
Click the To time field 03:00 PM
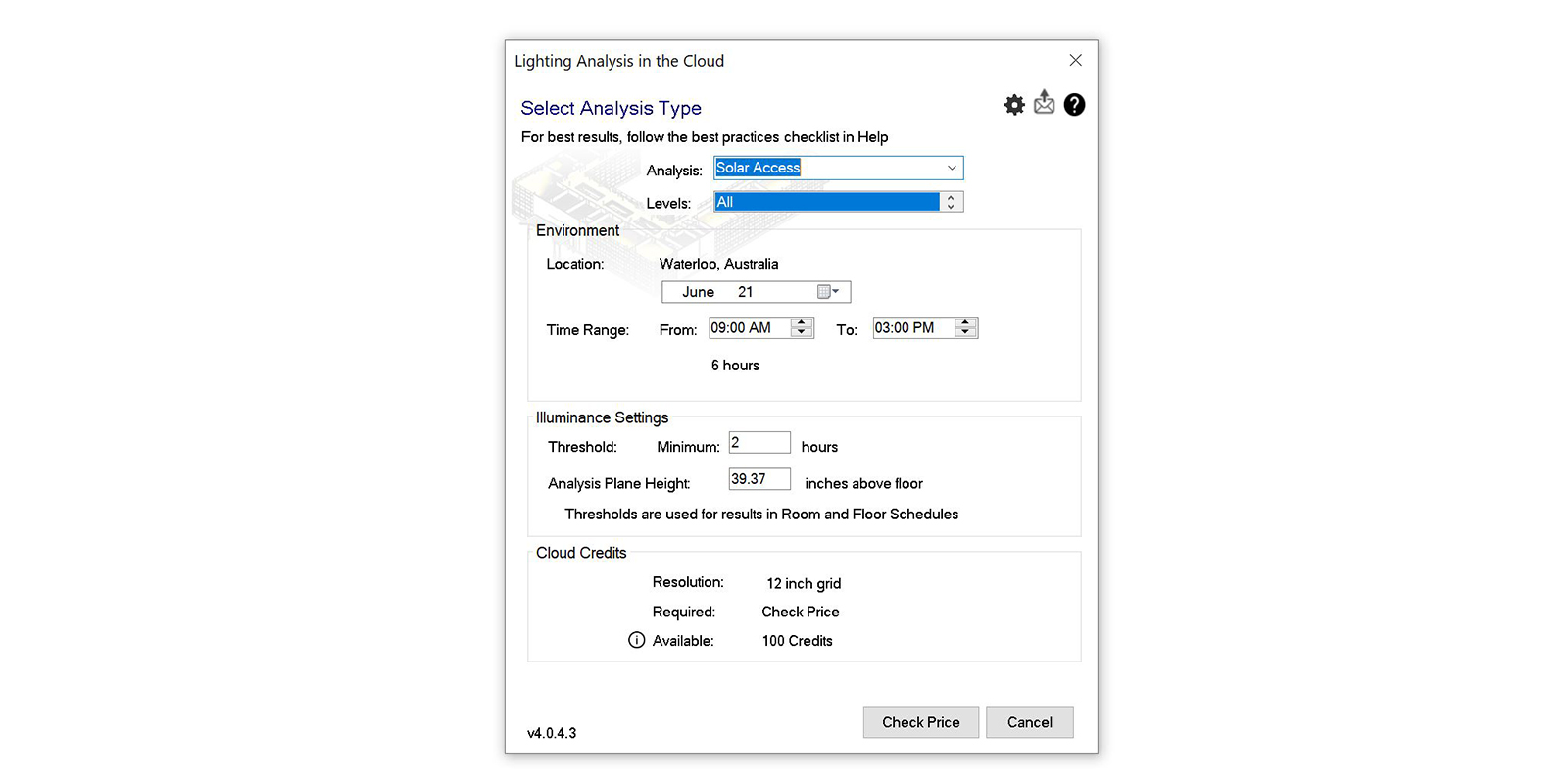click(x=910, y=328)
